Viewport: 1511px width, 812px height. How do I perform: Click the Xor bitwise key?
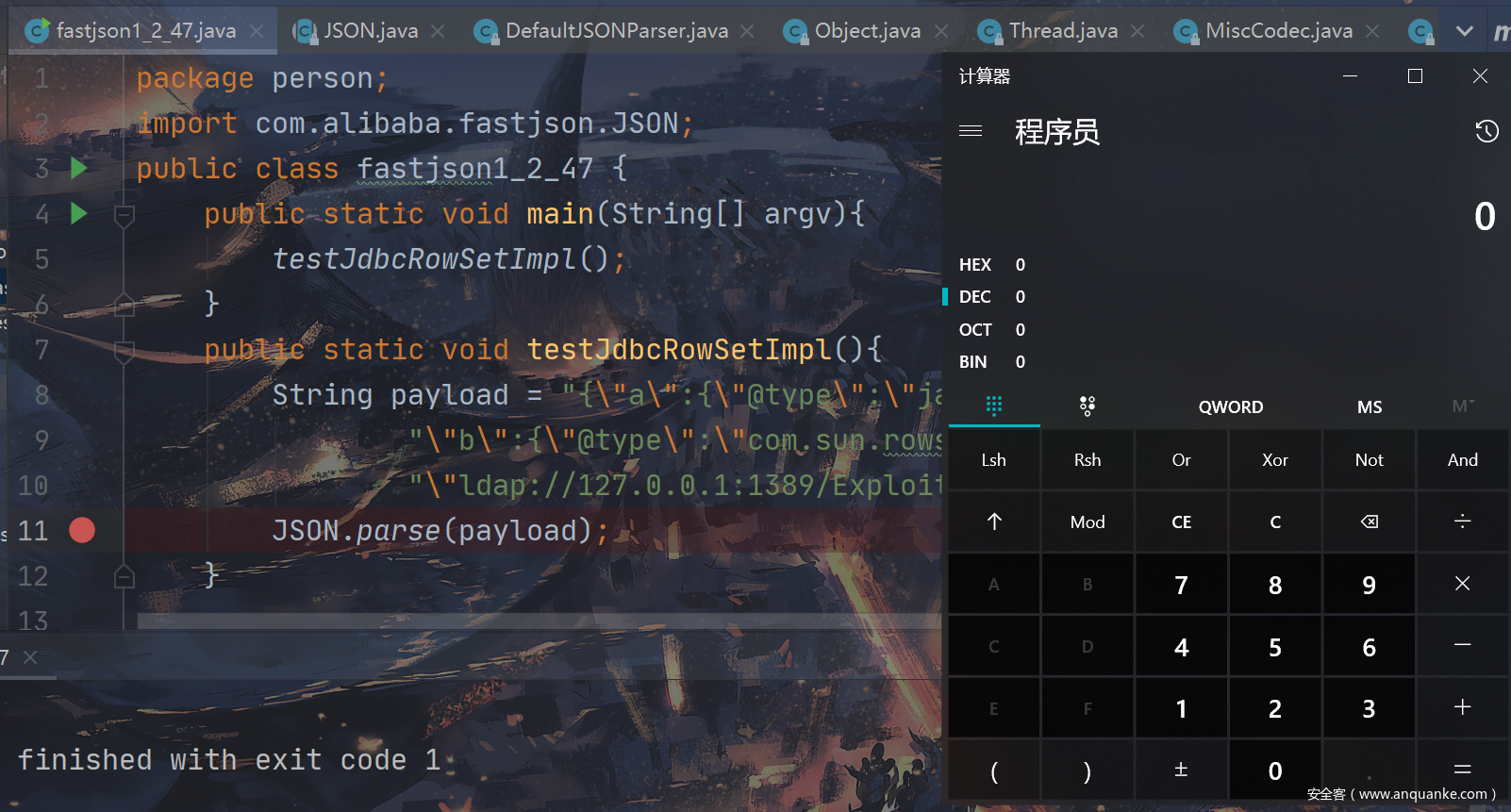(x=1275, y=460)
